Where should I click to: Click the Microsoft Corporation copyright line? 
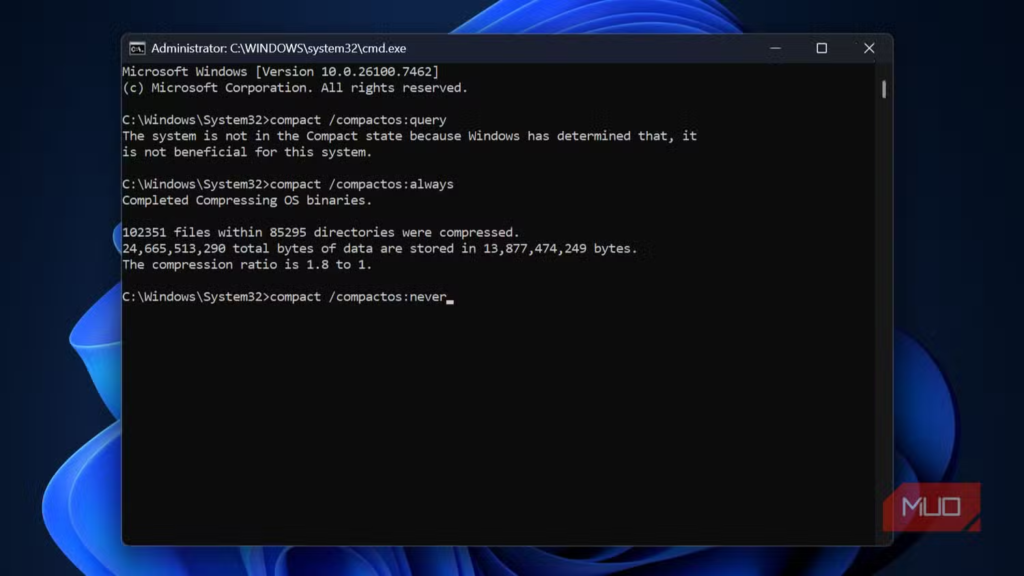(x=294, y=88)
